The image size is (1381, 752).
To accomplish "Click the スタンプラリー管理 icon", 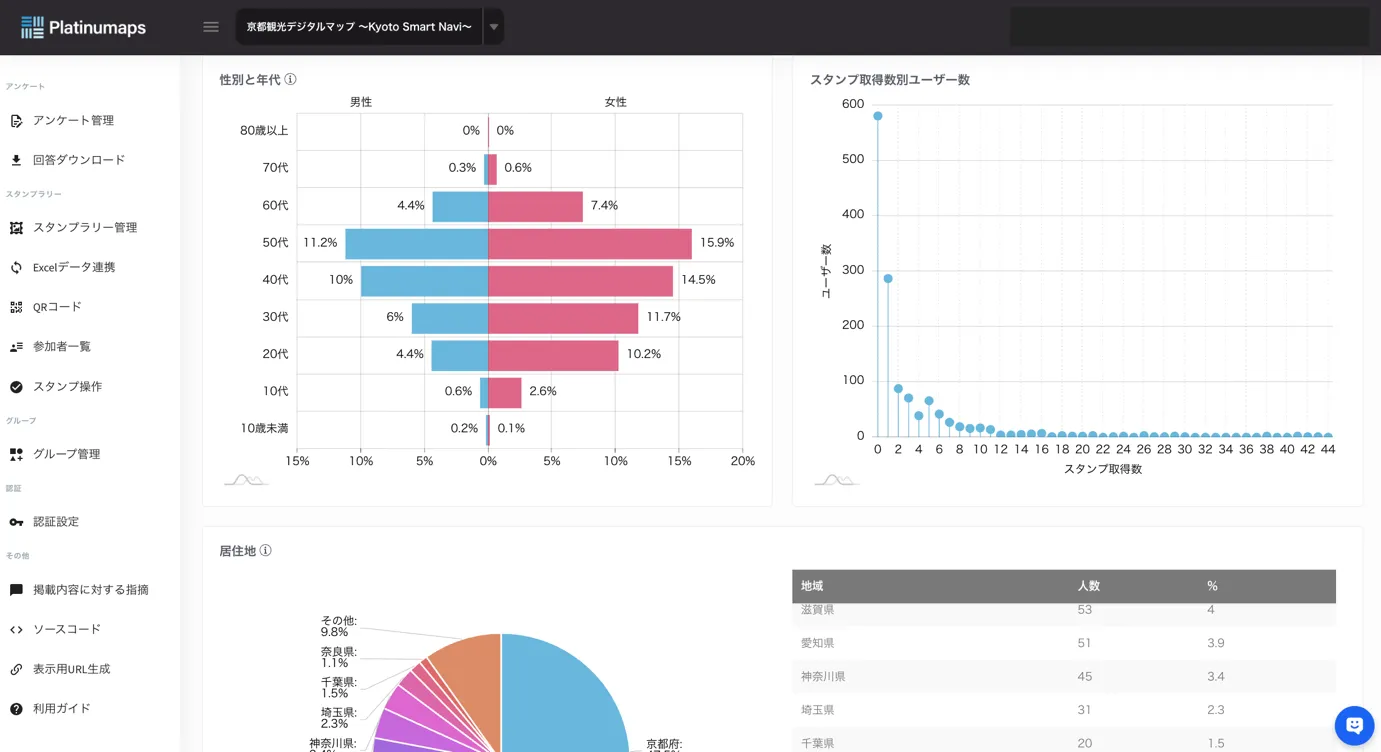I will pos(16,228).
